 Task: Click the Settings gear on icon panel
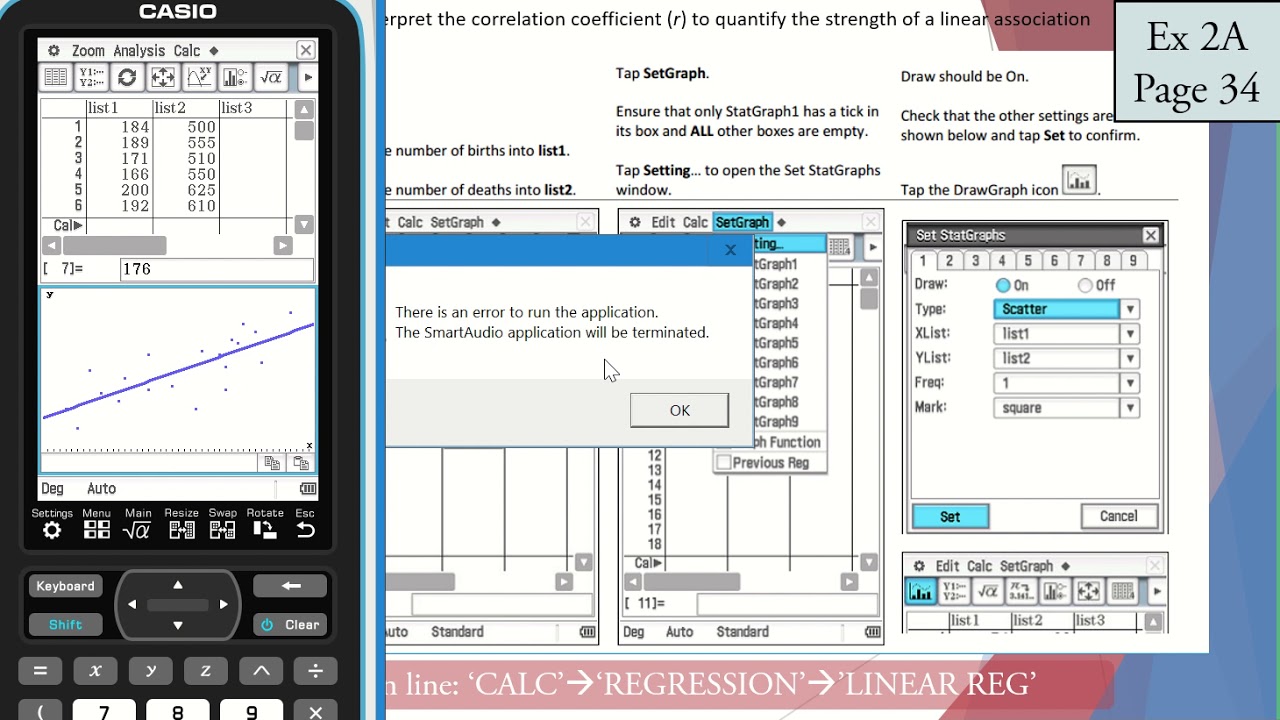coord(52,530)
